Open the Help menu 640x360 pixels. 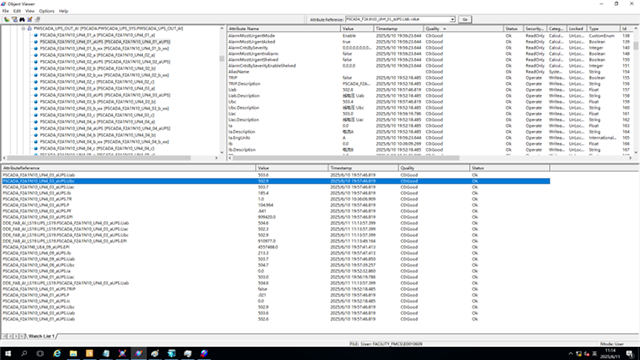63,11
